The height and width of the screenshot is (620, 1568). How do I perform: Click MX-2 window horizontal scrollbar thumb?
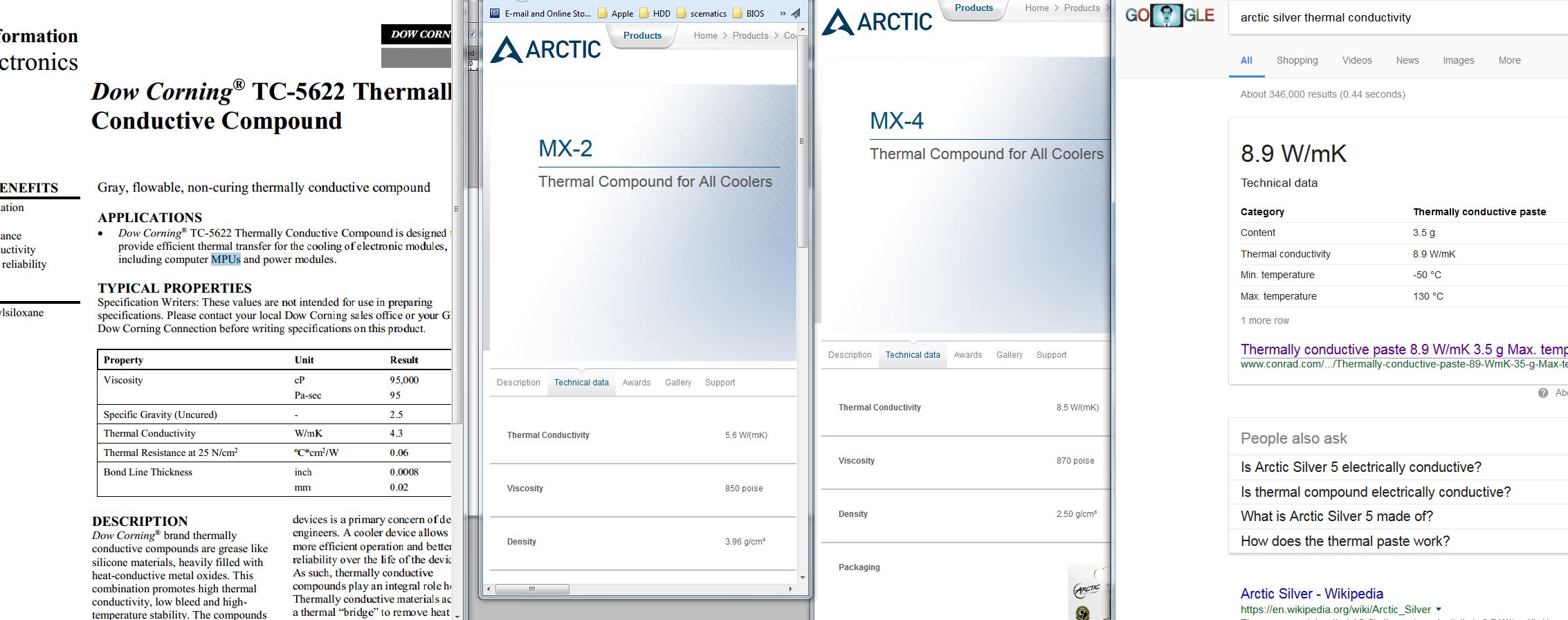pos(532,589)
